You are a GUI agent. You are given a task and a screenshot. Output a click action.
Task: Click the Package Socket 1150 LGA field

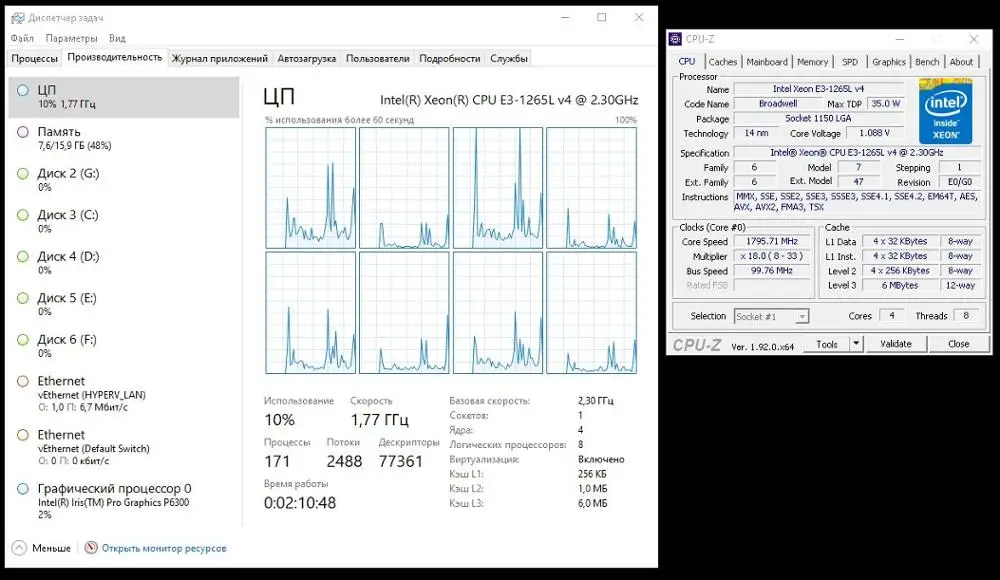[x=819, y=119]
